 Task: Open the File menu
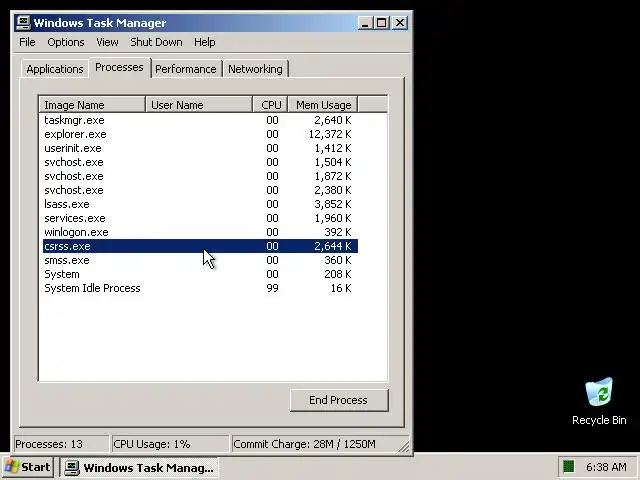[x=27, y=42]
